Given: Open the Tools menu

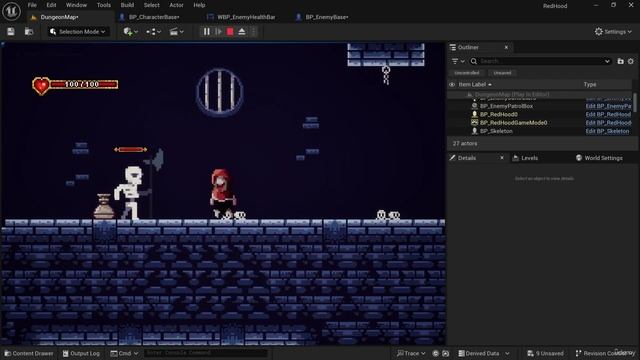Looking at the screenshot, I should [x=104, y=5].
